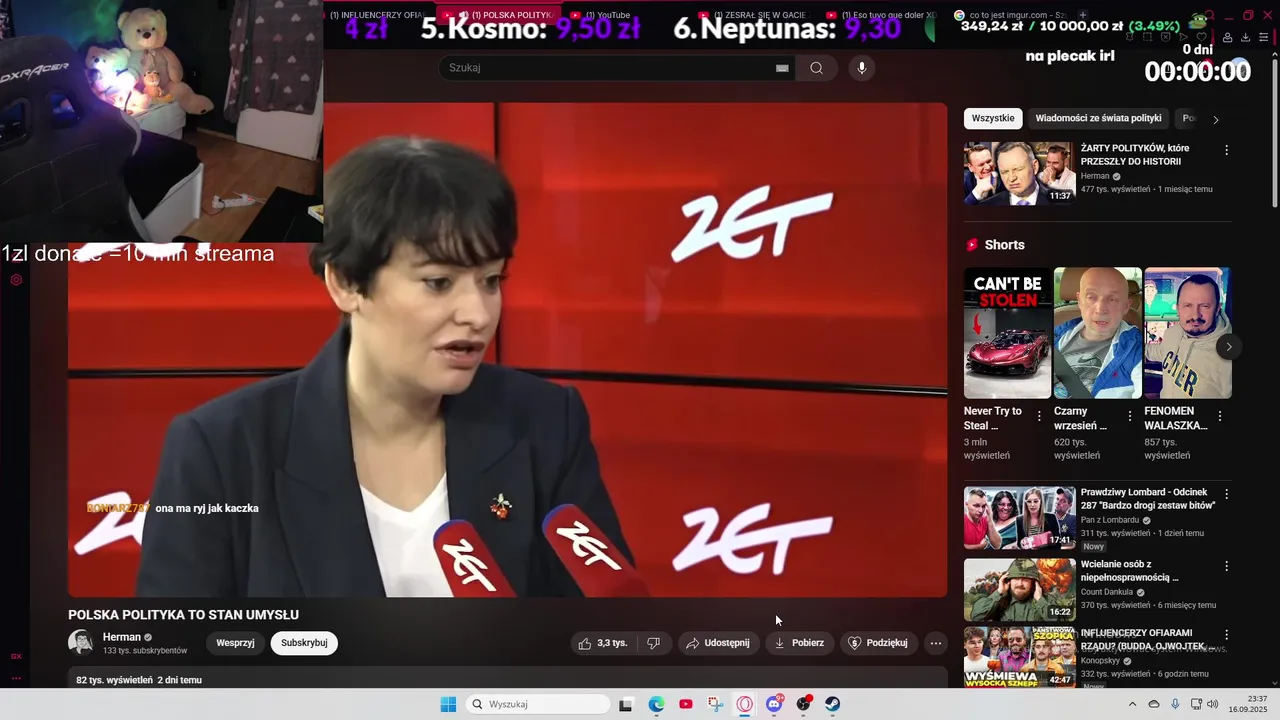Click the taskbar search box Wyszukaj
The image size is (1280, 720).
tap(539, 704)
